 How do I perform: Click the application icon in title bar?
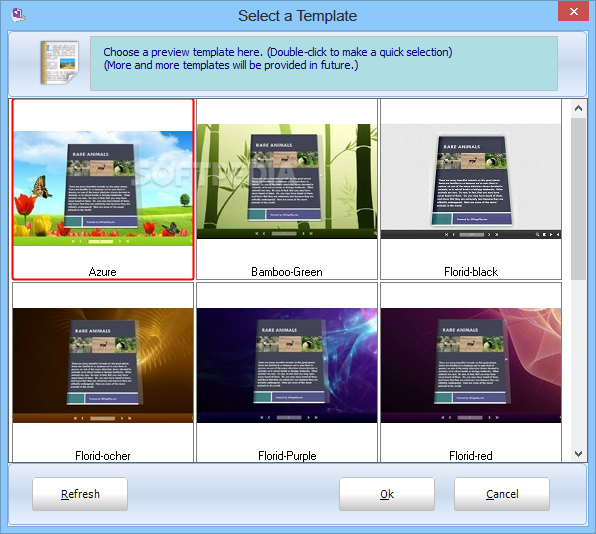17,15
